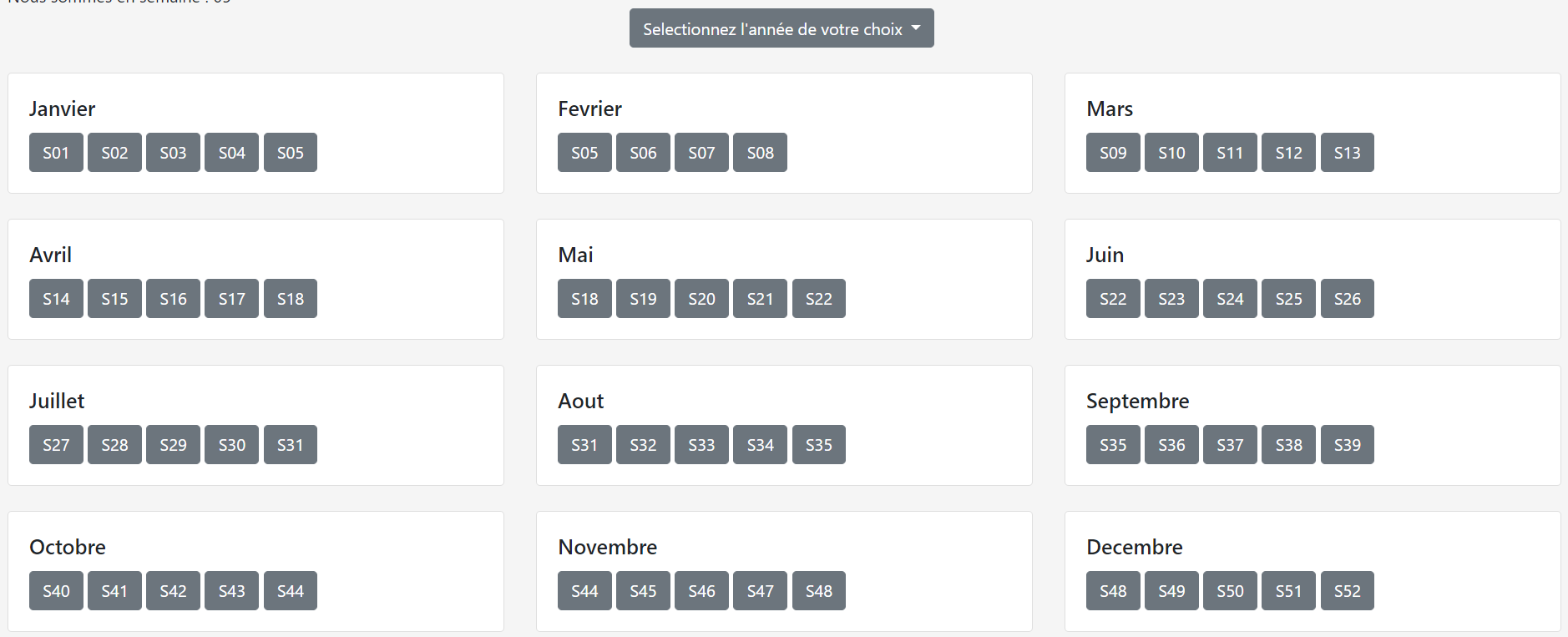This screenshot has height=637, width=1568.
Task: Open week S09 in Mars
Action: (x=1113, y=153)
